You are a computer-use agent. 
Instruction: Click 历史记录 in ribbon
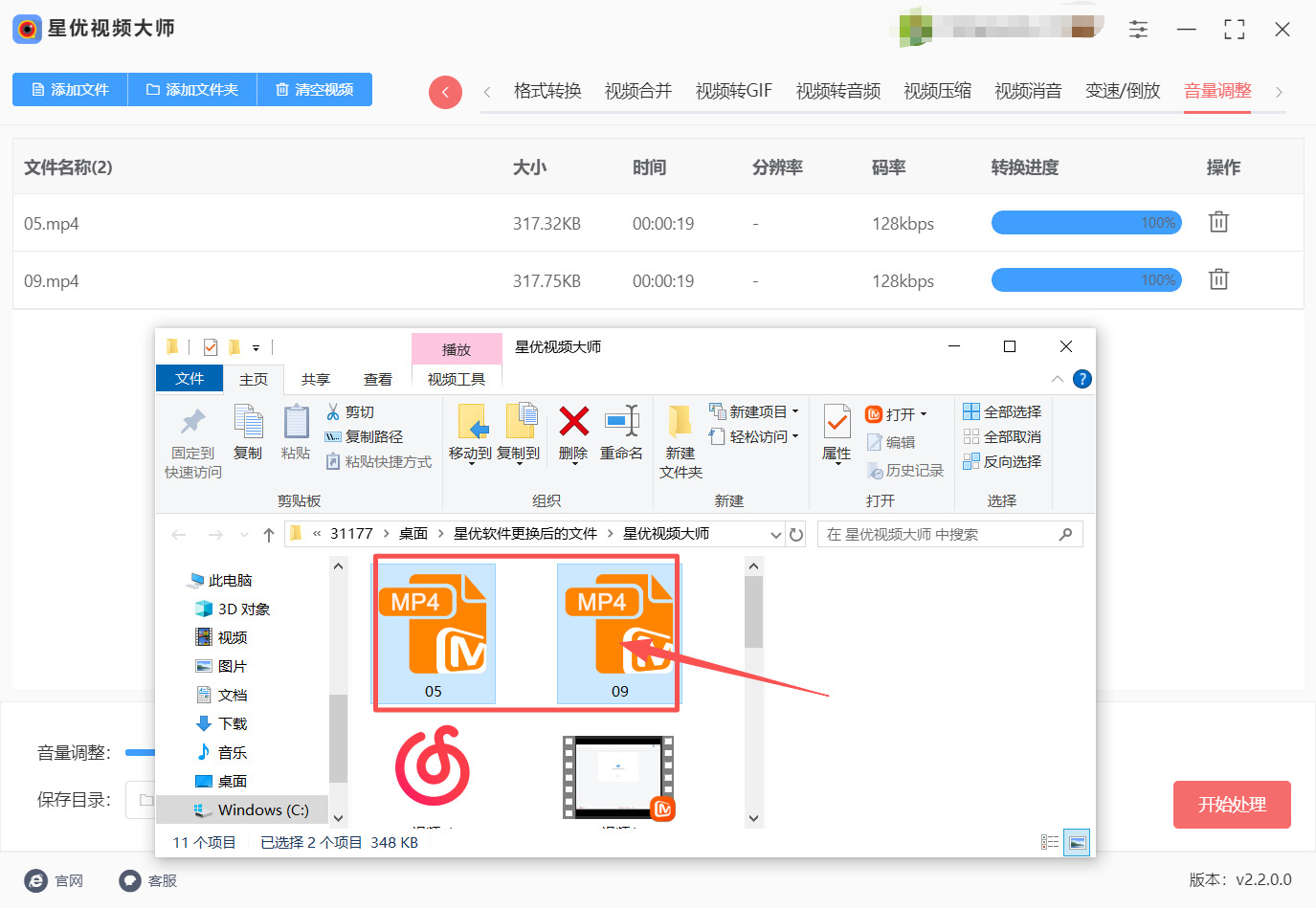(905, 470)
